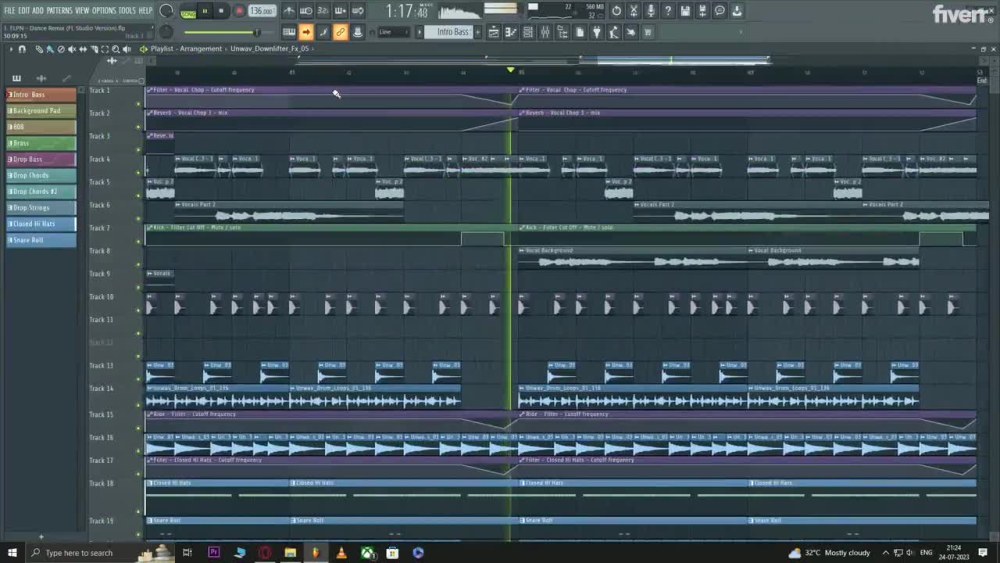Select the slice tool
Image resolution: width=1000 pixels, height=563 pixels.
point(94,49)
